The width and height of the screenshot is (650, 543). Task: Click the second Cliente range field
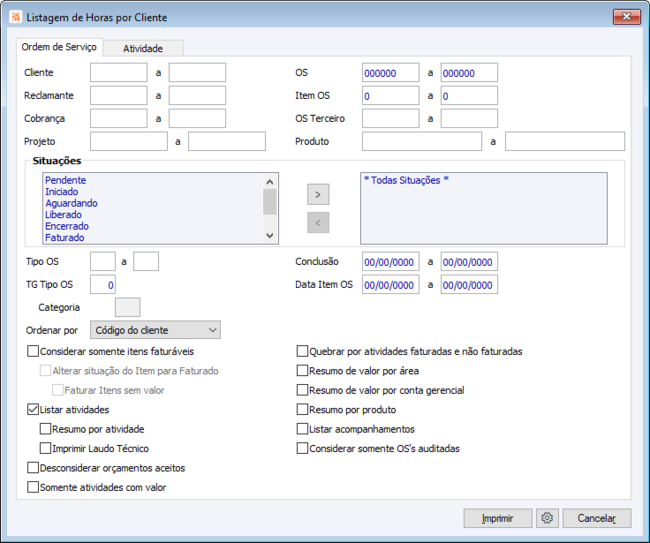click(197, 73)
